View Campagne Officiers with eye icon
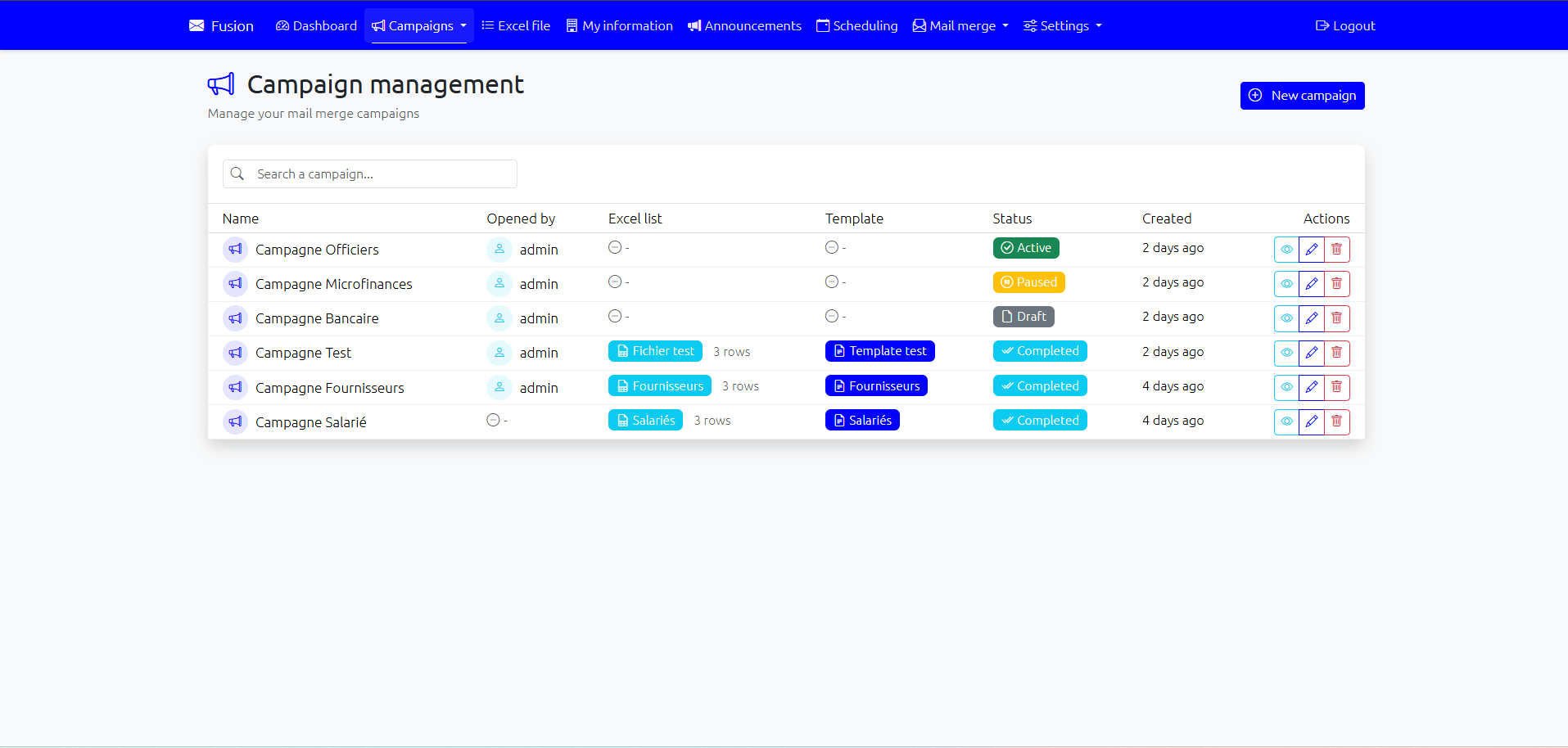This screenshot has width=1568, height=748. [x=1286, y=250]
